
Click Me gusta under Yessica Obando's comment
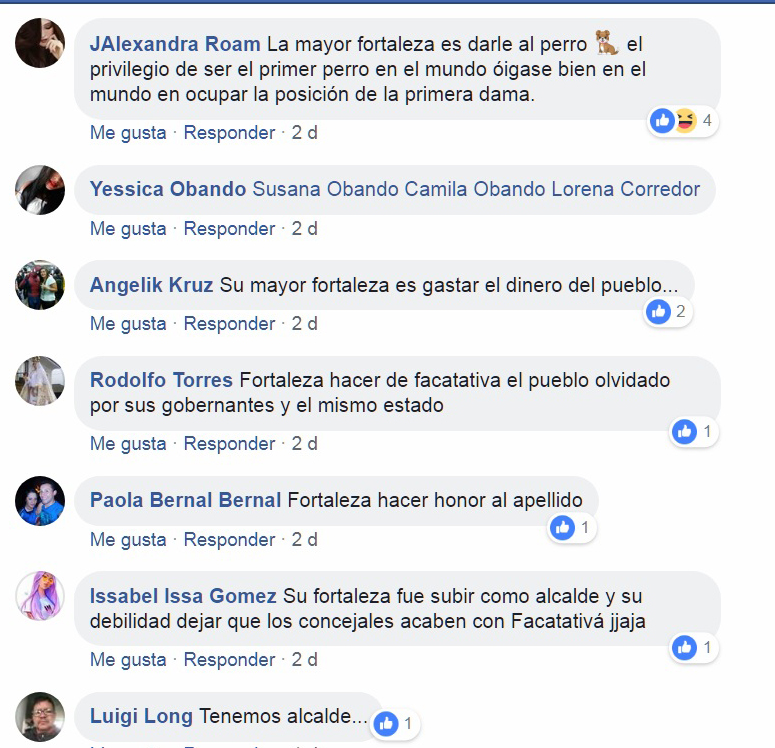tap(128, 229)
